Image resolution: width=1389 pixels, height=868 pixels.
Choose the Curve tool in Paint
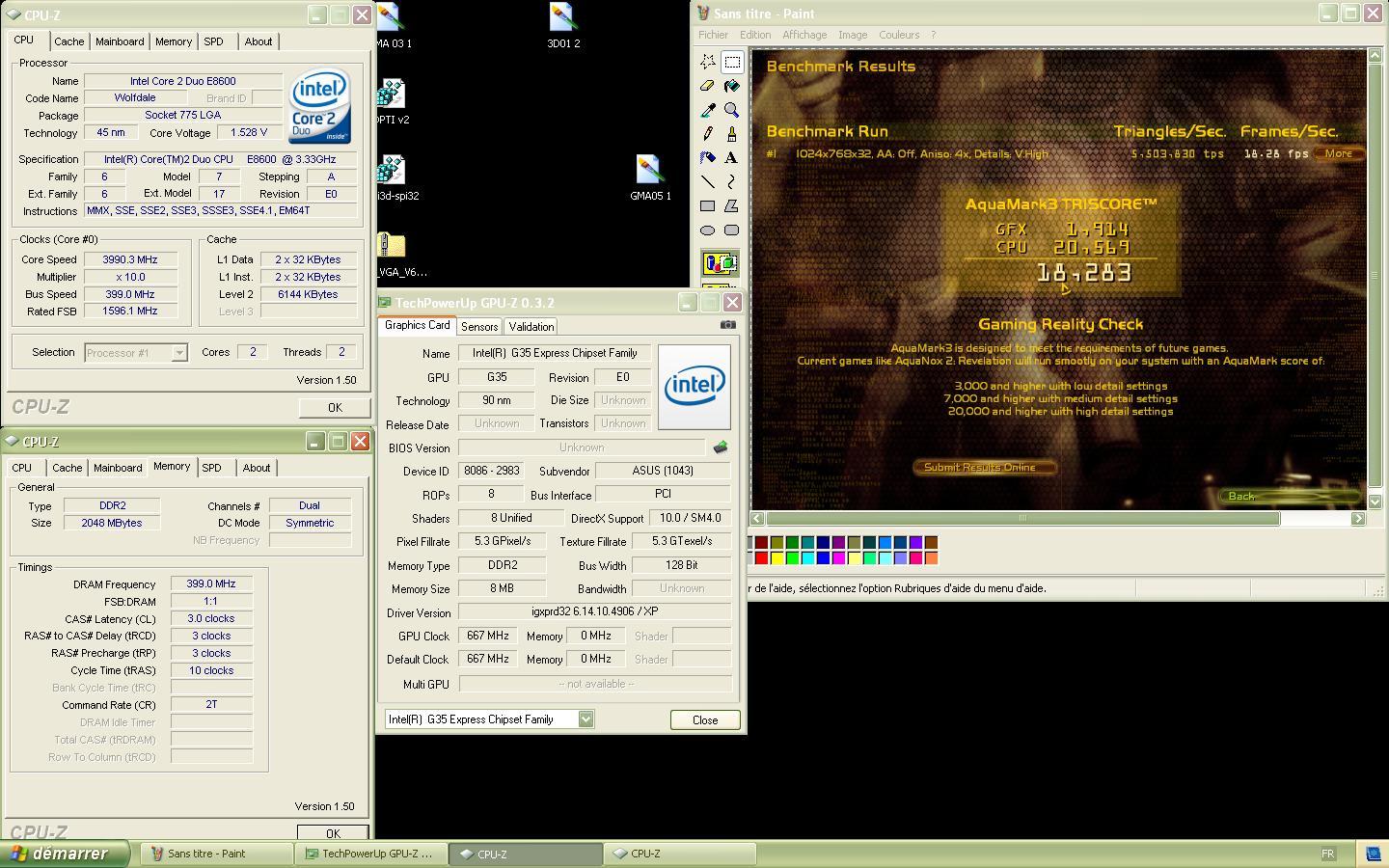click(732, 181)
